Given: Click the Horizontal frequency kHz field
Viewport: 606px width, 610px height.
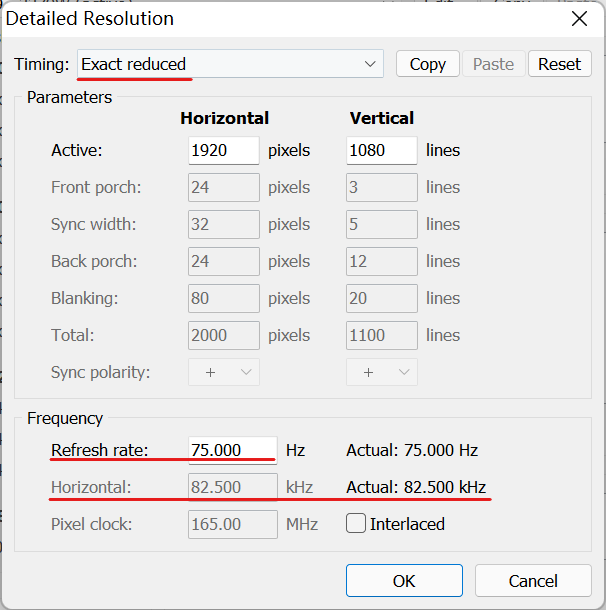Looking at the screenshot, I should [232, 487].
